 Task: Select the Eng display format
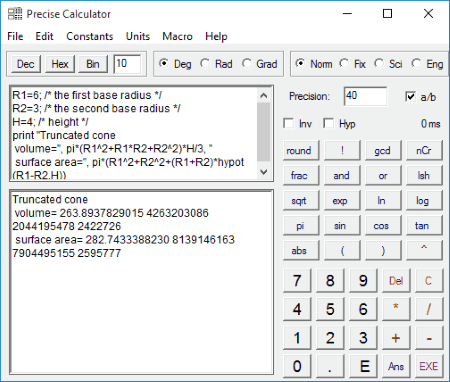(427, 64)
